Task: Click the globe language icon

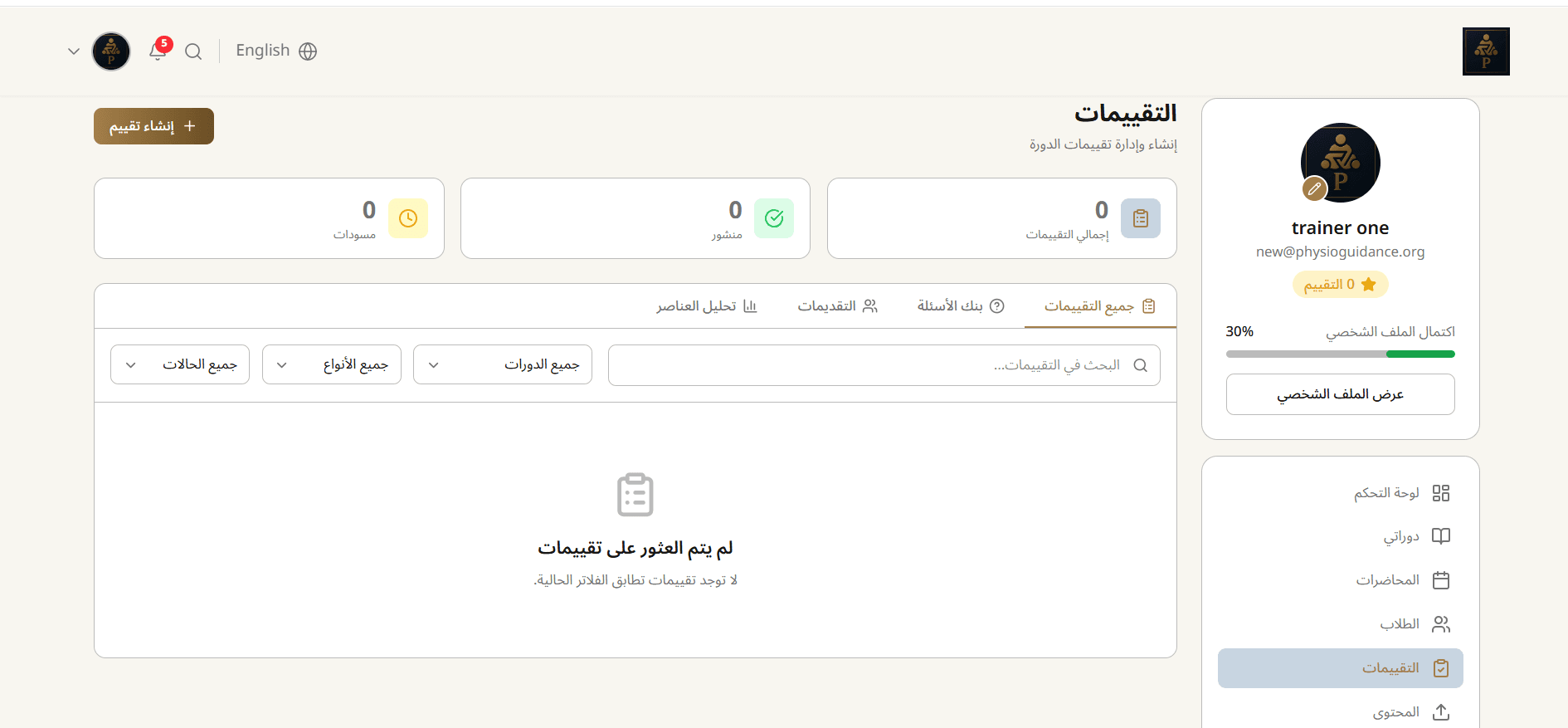Action: 308,51
